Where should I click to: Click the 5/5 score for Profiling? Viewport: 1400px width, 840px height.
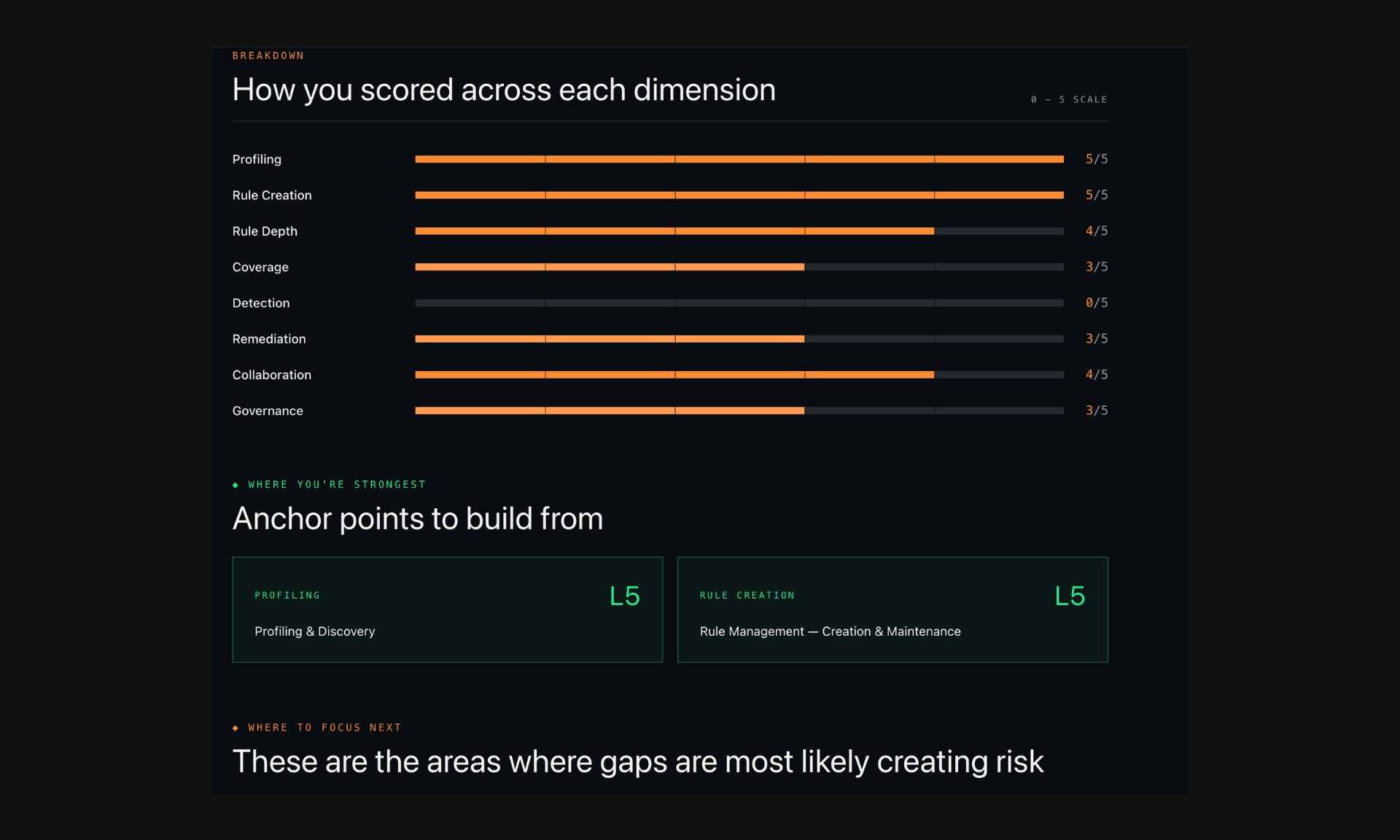tap(1097, 159)
